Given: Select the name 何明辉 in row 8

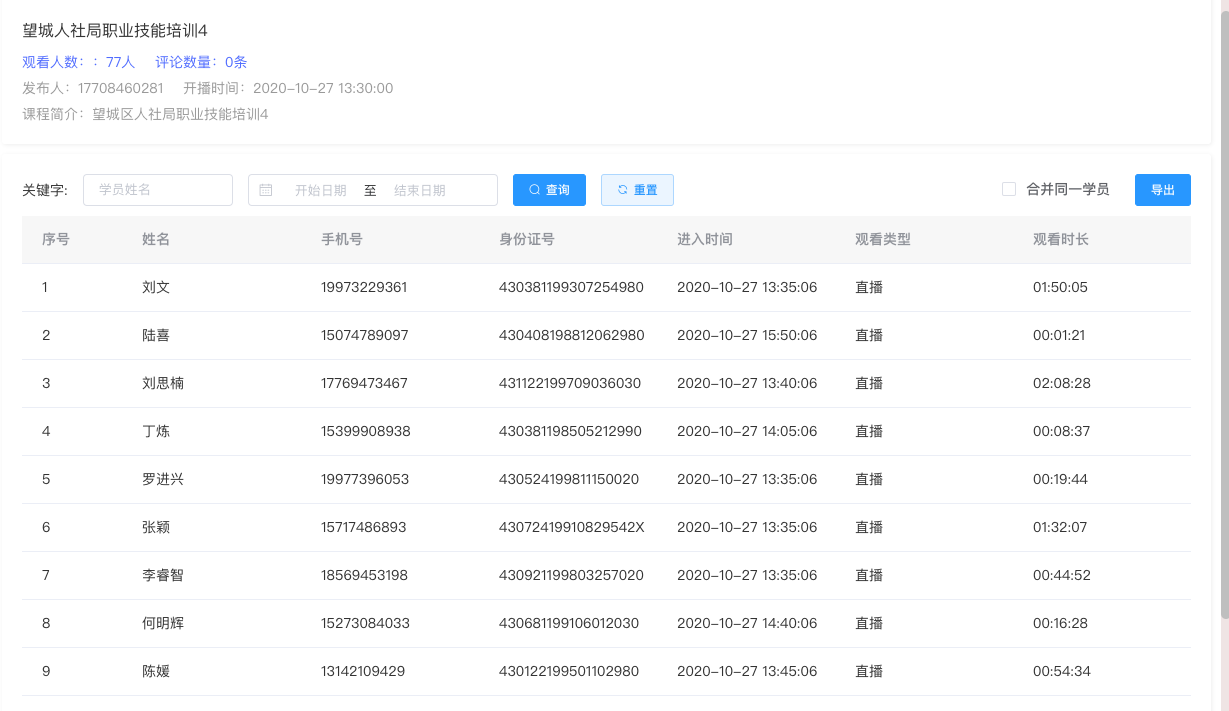Looking at the screenshot, I should point(163,624).
